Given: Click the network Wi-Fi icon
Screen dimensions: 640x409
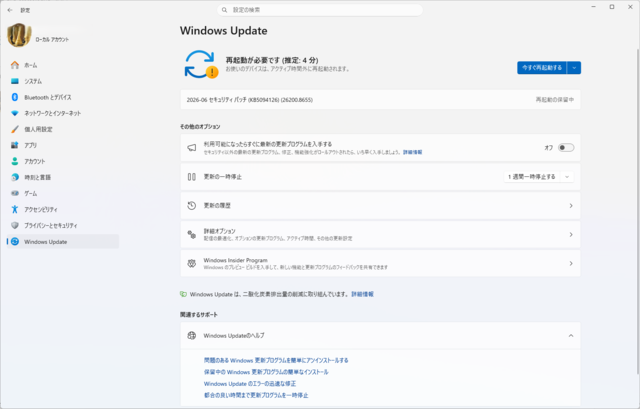Looking at the screenshot, I should click(15, 113).
